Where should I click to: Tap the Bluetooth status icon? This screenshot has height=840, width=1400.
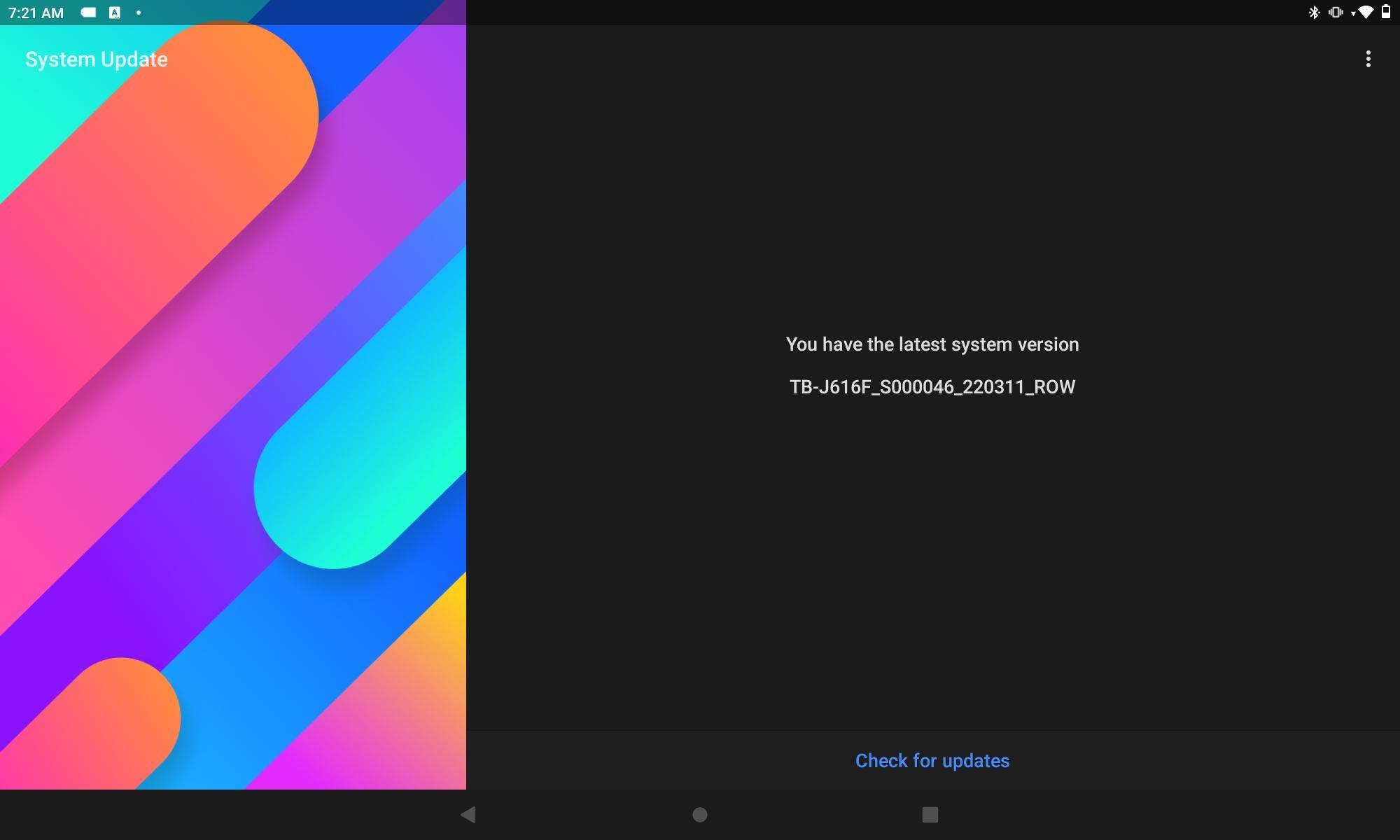pyautogui.click(x=1314, y=13)
